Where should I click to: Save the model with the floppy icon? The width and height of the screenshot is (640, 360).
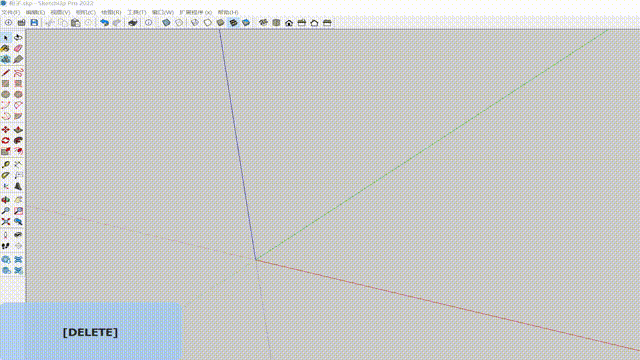34,23
